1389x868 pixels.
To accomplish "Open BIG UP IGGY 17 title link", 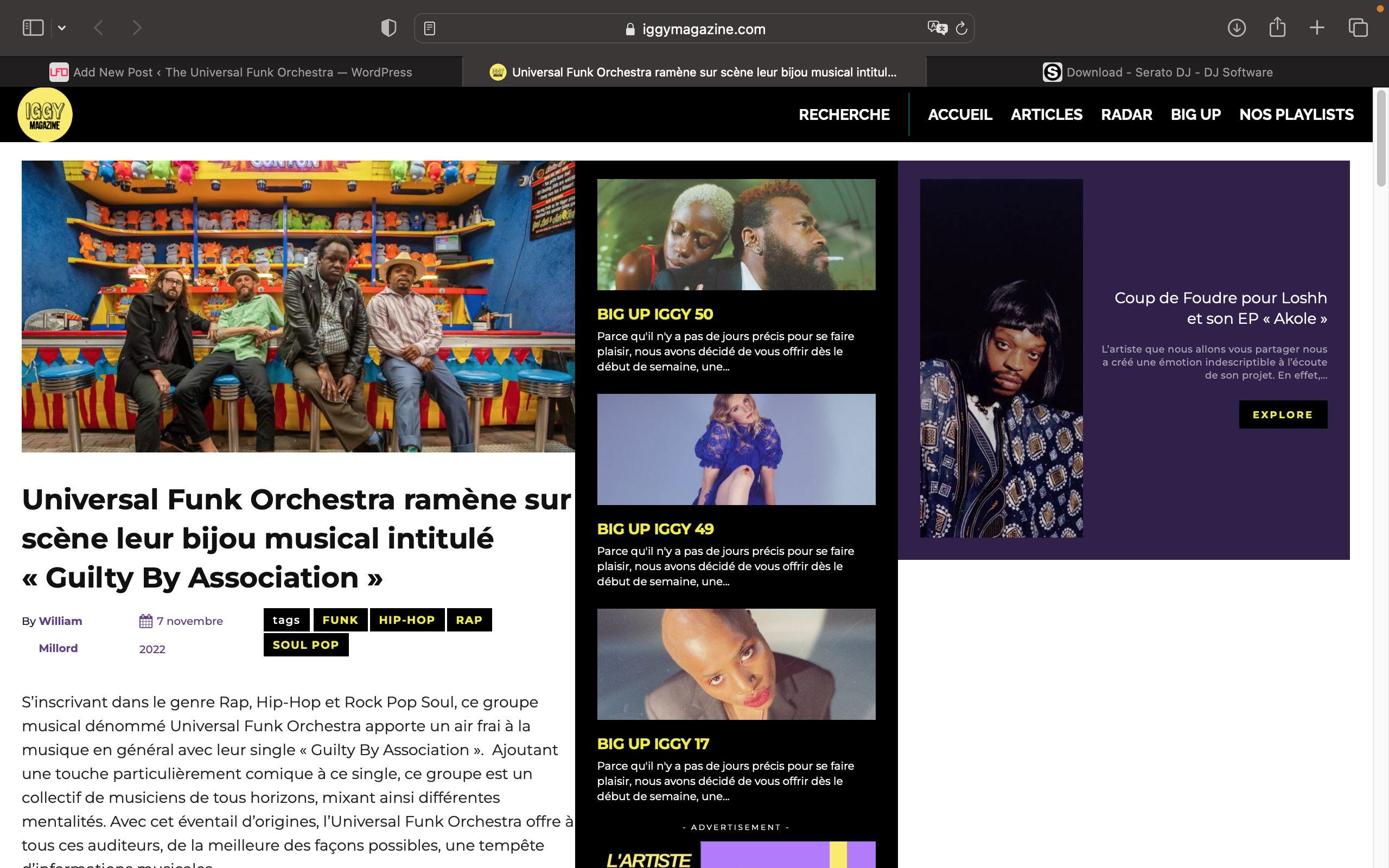I will point(653,743).
